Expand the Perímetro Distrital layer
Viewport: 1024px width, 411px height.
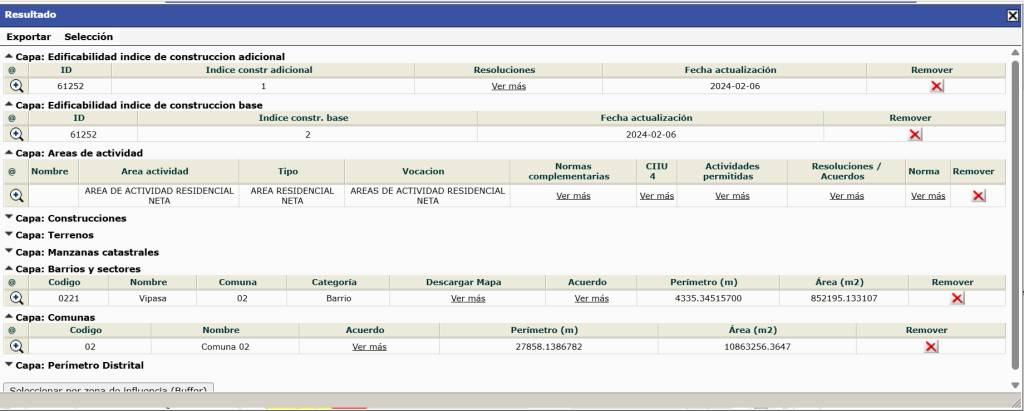coord(9,365)
